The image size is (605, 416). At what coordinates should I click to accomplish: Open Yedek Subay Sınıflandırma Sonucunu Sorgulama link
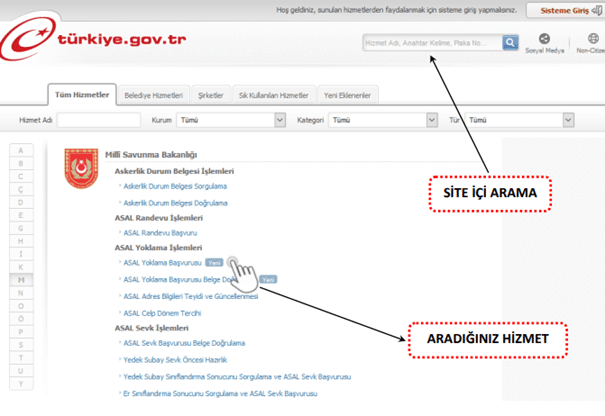pyautogui.click(x=237, y=377)
